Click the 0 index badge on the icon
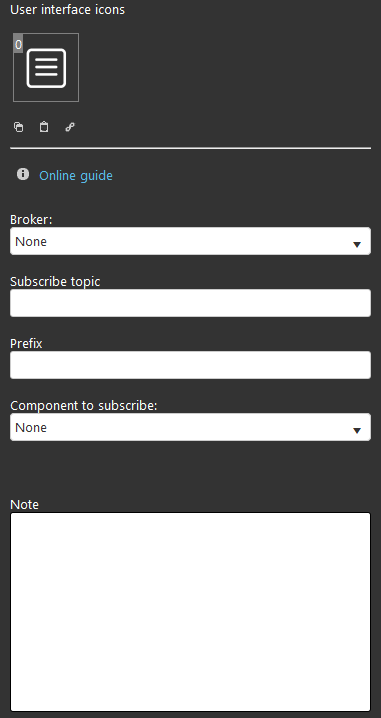The image size is (381, 718). click(x=18, y=44)
